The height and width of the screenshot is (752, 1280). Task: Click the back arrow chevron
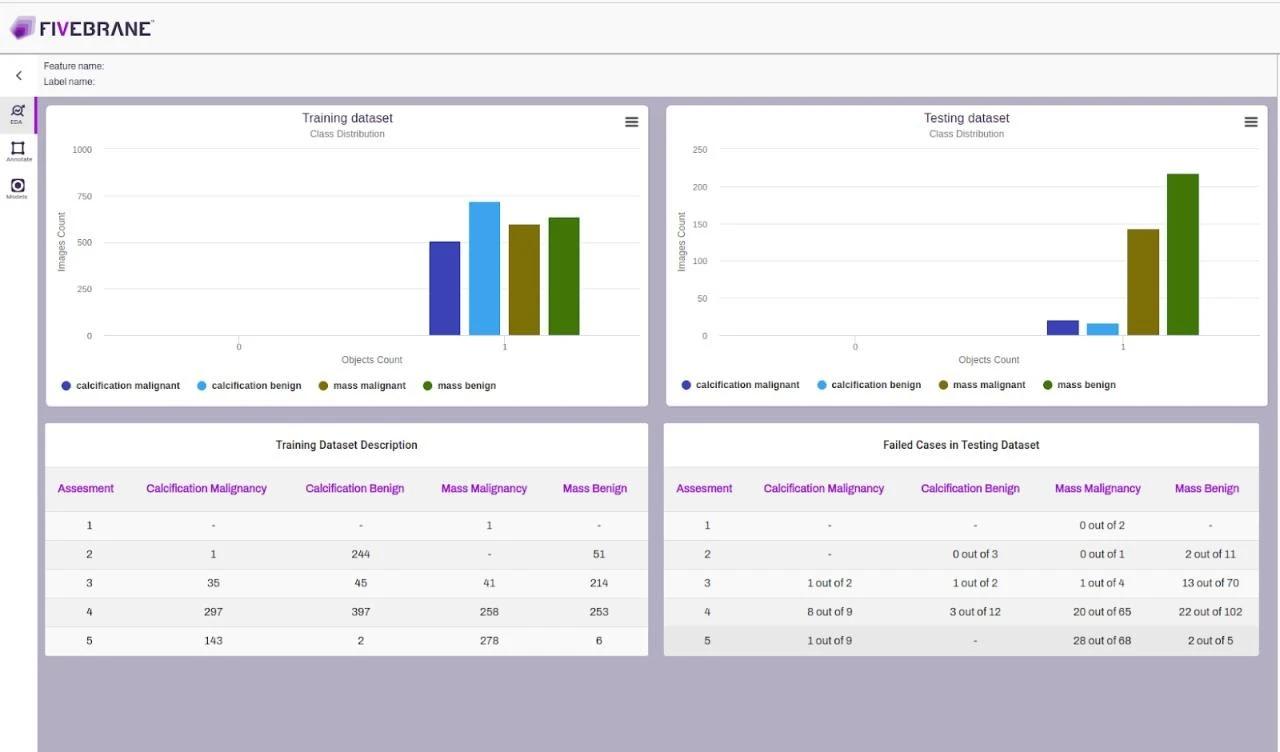pyautogui.click(x=18, y=76)
